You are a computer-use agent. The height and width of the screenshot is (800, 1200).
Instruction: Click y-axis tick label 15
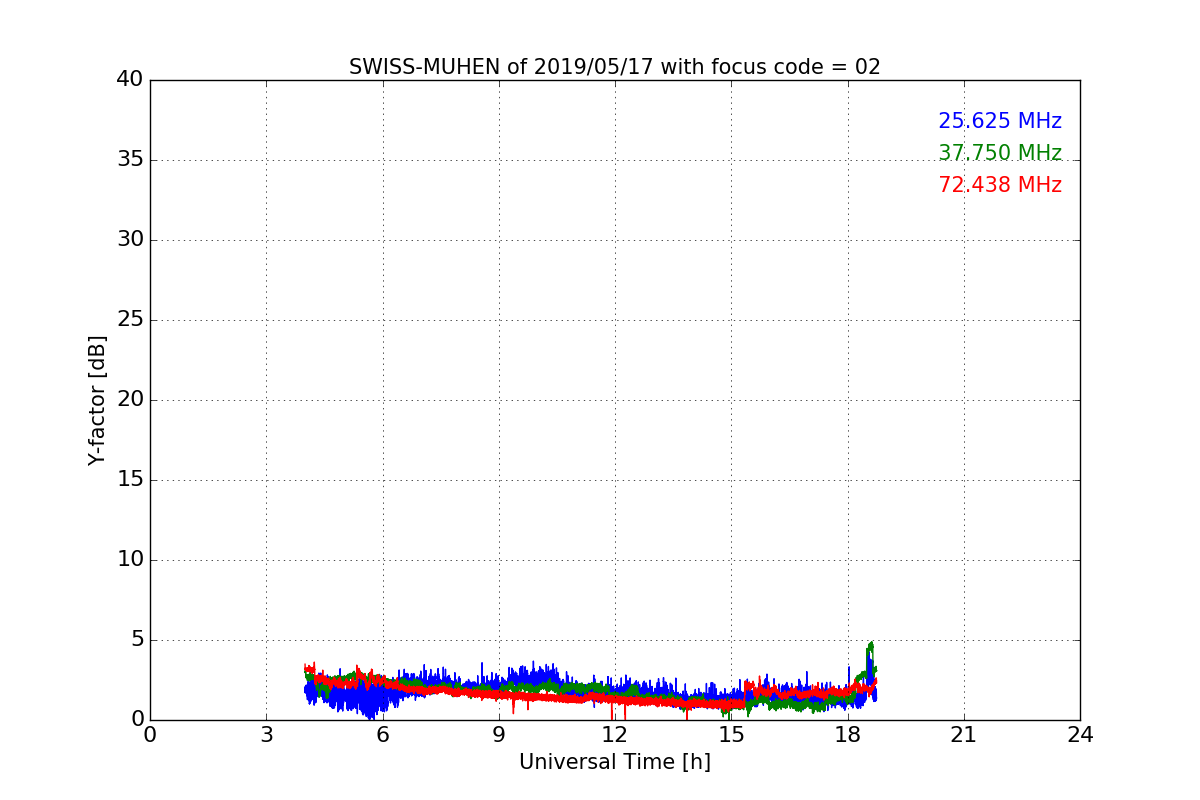click(130, 480)
